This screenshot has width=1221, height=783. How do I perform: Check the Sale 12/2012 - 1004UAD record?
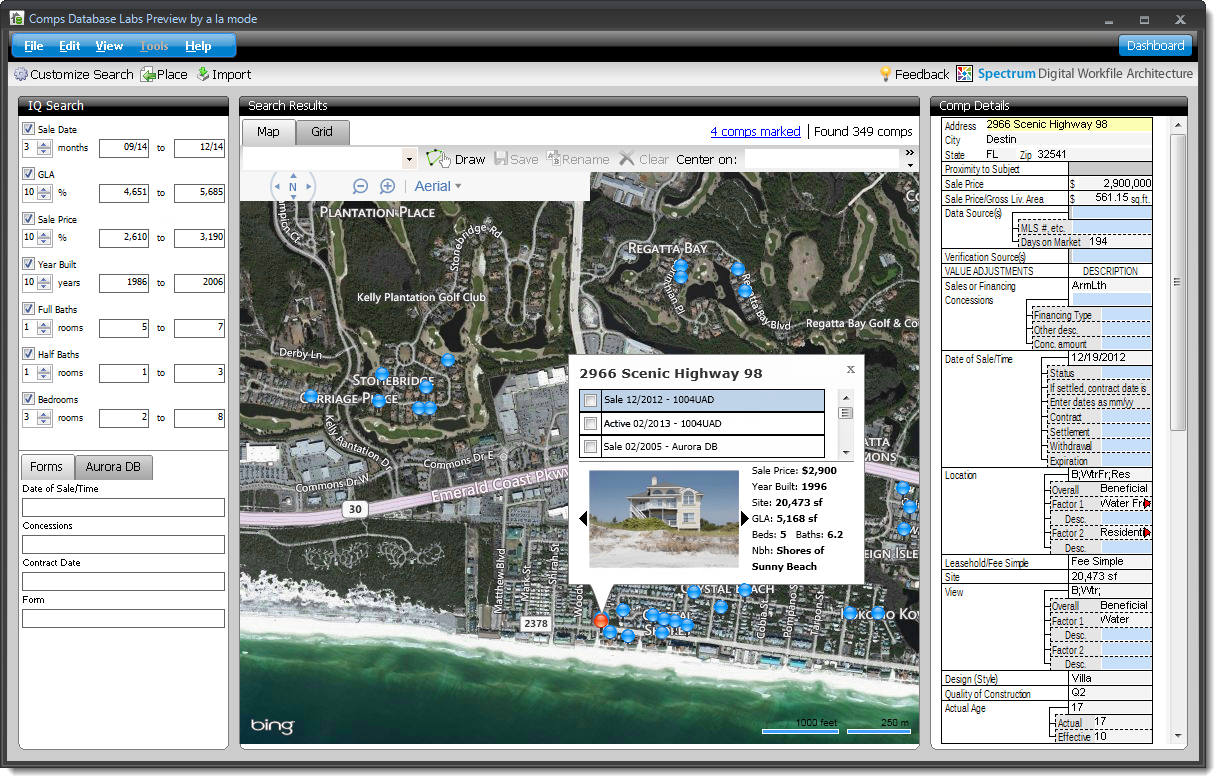pyautogui.click(x=591, y=400)
